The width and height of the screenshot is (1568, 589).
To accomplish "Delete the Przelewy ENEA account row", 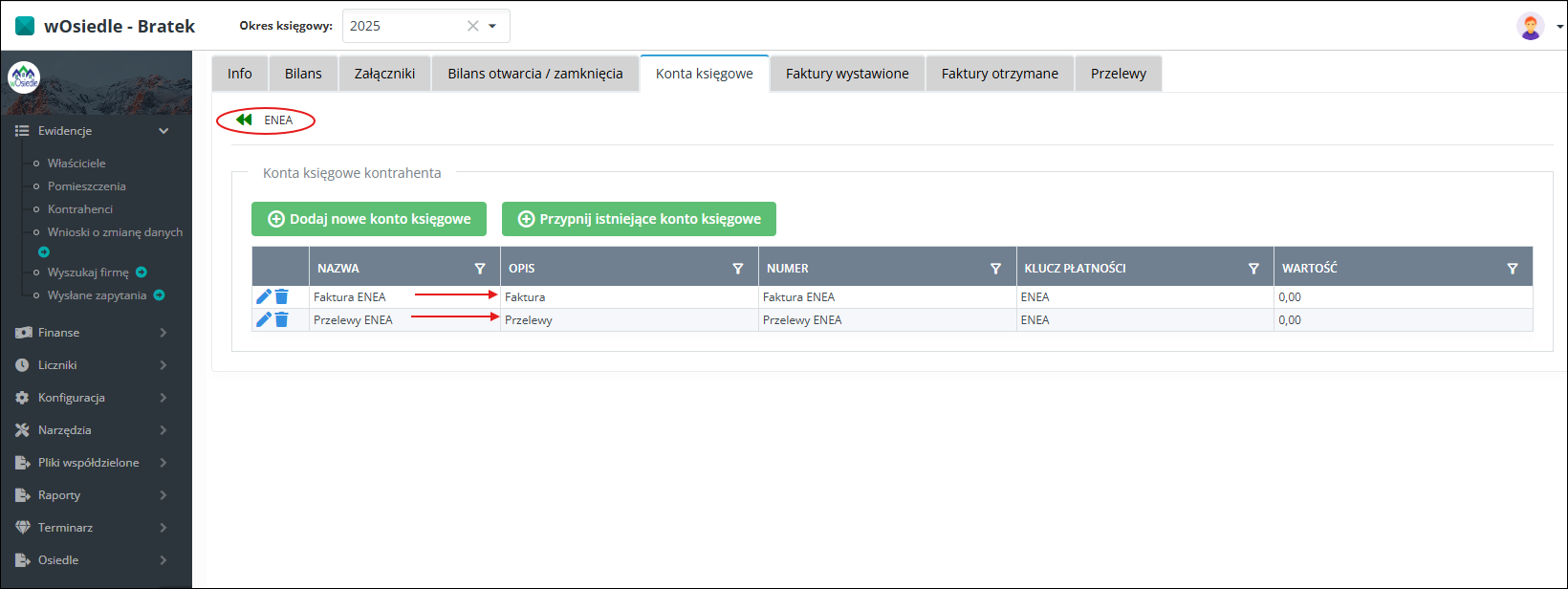I will (282, 319).
